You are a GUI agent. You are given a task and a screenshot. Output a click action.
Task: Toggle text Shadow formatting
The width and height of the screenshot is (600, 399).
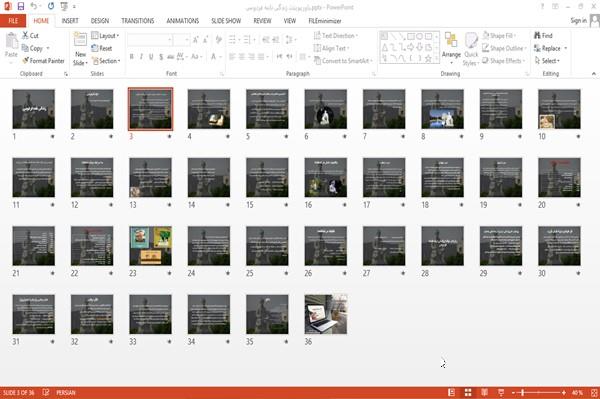pos(161,57)
